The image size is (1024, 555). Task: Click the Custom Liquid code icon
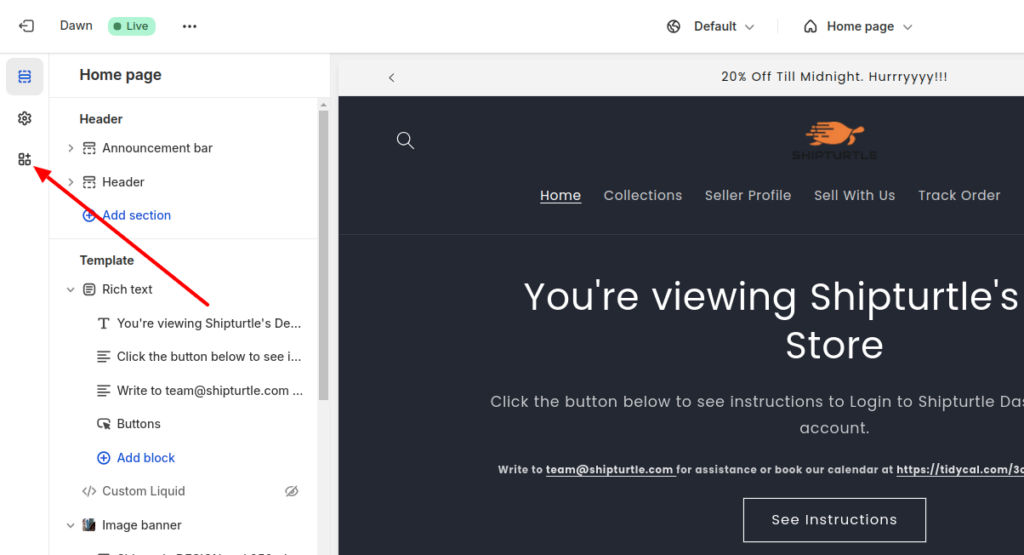[x=89, y=491]
